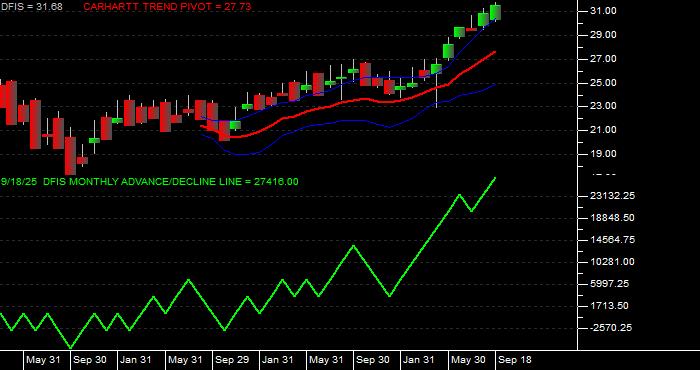Screen dimensions: 700x370
Task: Click the CARHARTT TREND PIVOT = 27.73 label
Action: pos(167,7)
